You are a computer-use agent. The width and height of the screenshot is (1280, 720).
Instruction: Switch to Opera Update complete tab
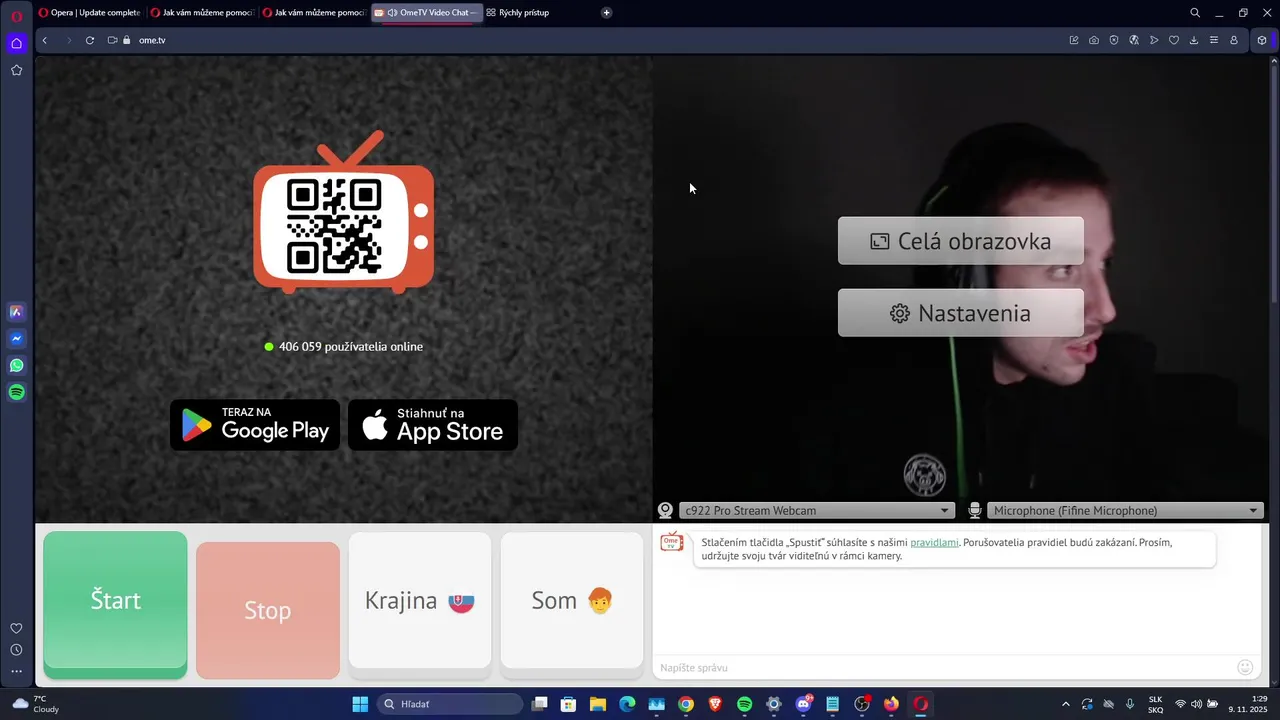(x=90, y=13)
